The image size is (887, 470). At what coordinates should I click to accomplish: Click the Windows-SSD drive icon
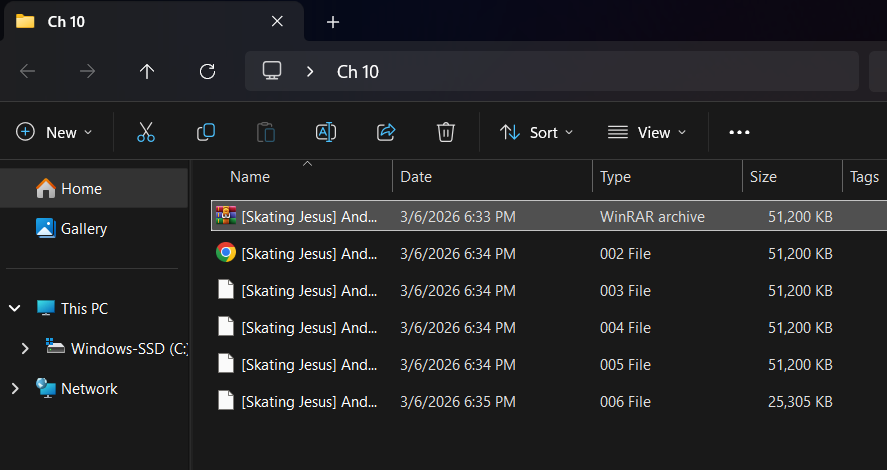(55, 346)
